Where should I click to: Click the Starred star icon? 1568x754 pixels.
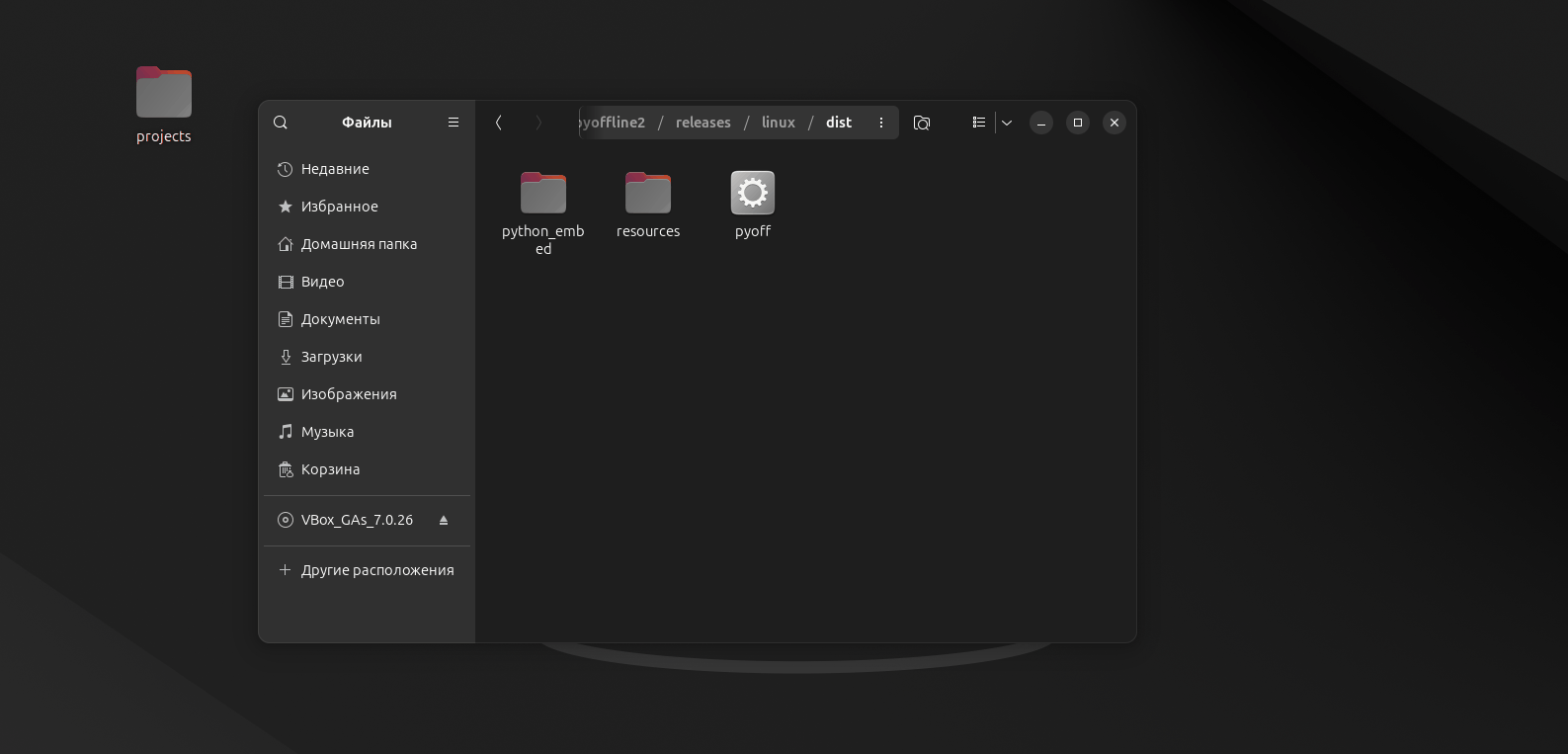(x=286, y=207)
